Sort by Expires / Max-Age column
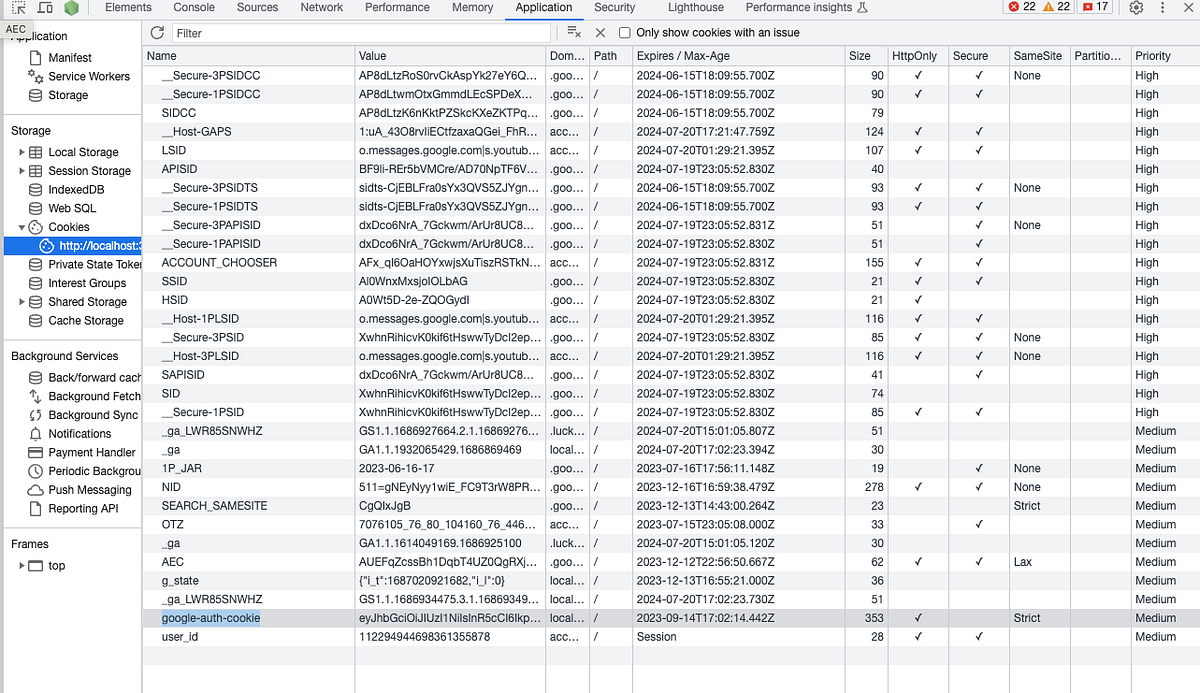 coord(738,56)
